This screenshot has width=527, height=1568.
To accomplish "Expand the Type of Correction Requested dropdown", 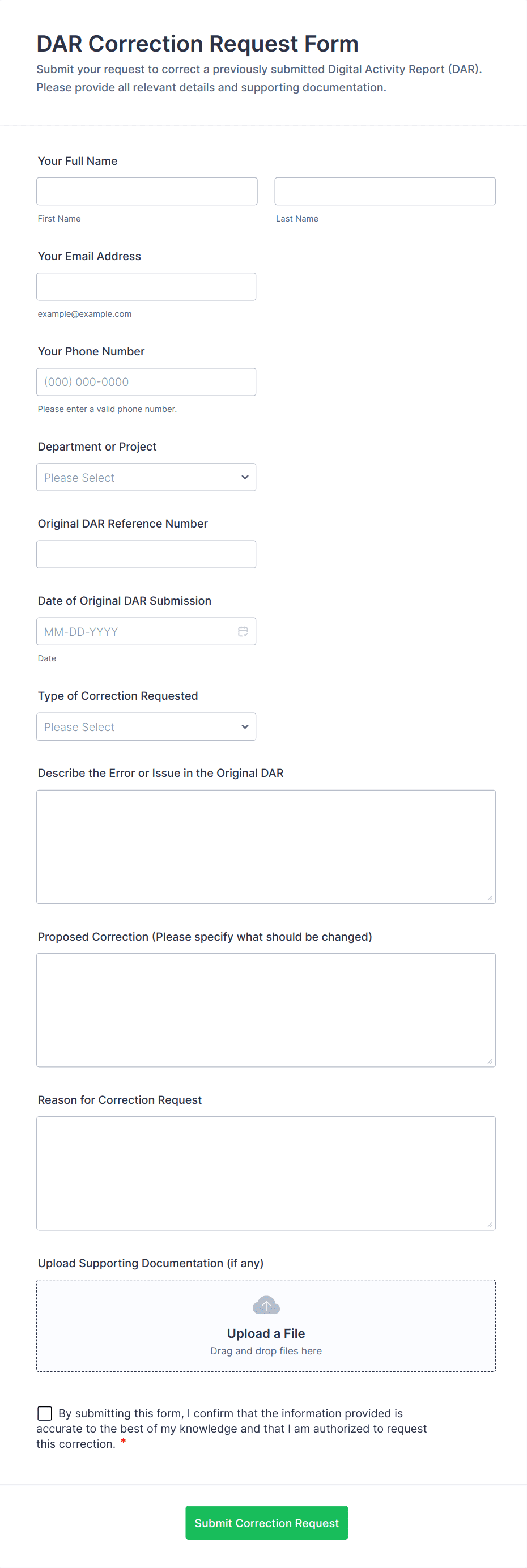I will [146, 727].
